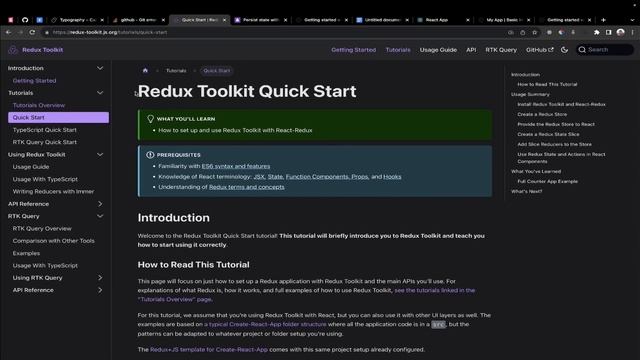The width and height of the screenshot is (640, 360).
Task: Open Chrome three-dot menu
Action: [633, 32]
